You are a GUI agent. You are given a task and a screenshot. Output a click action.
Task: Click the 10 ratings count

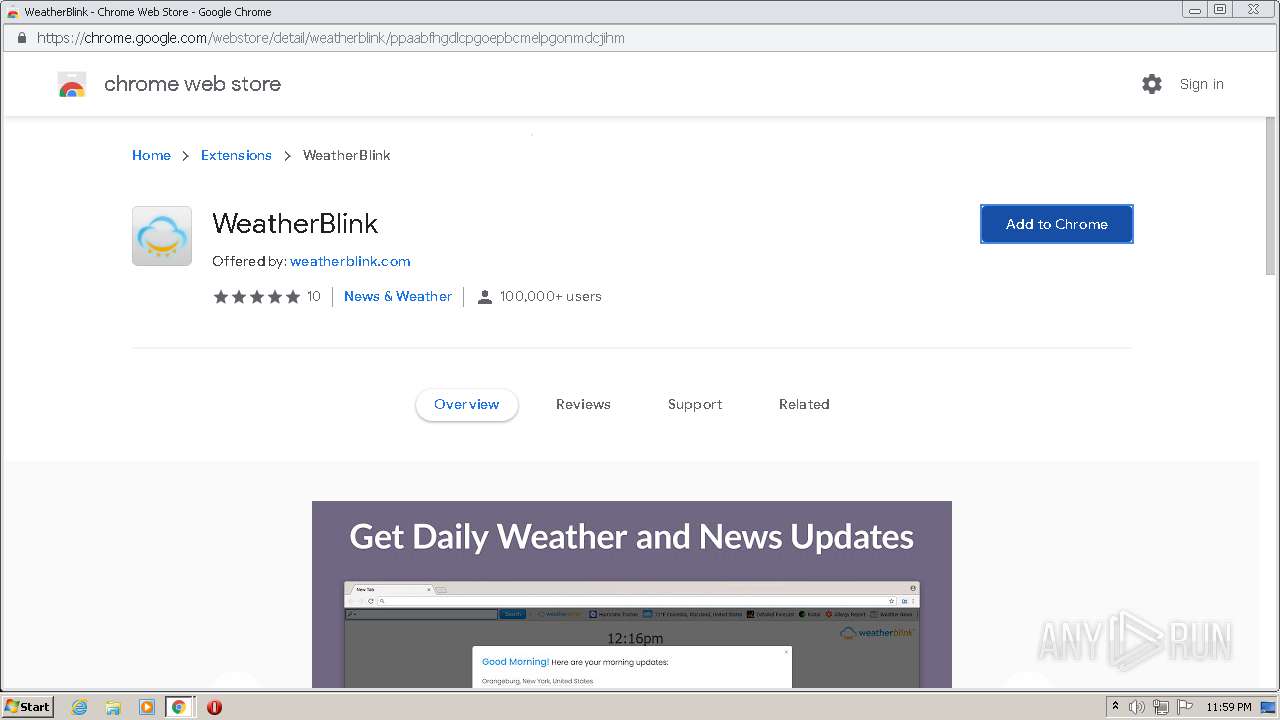(x=314, y=296)
